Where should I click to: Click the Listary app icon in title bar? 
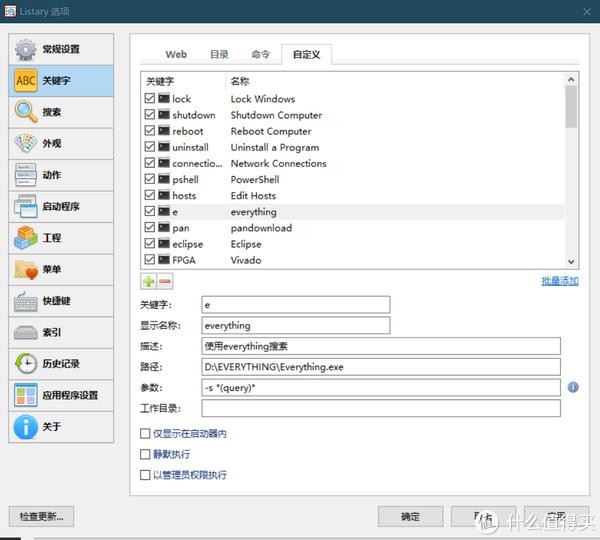(10, 11)
